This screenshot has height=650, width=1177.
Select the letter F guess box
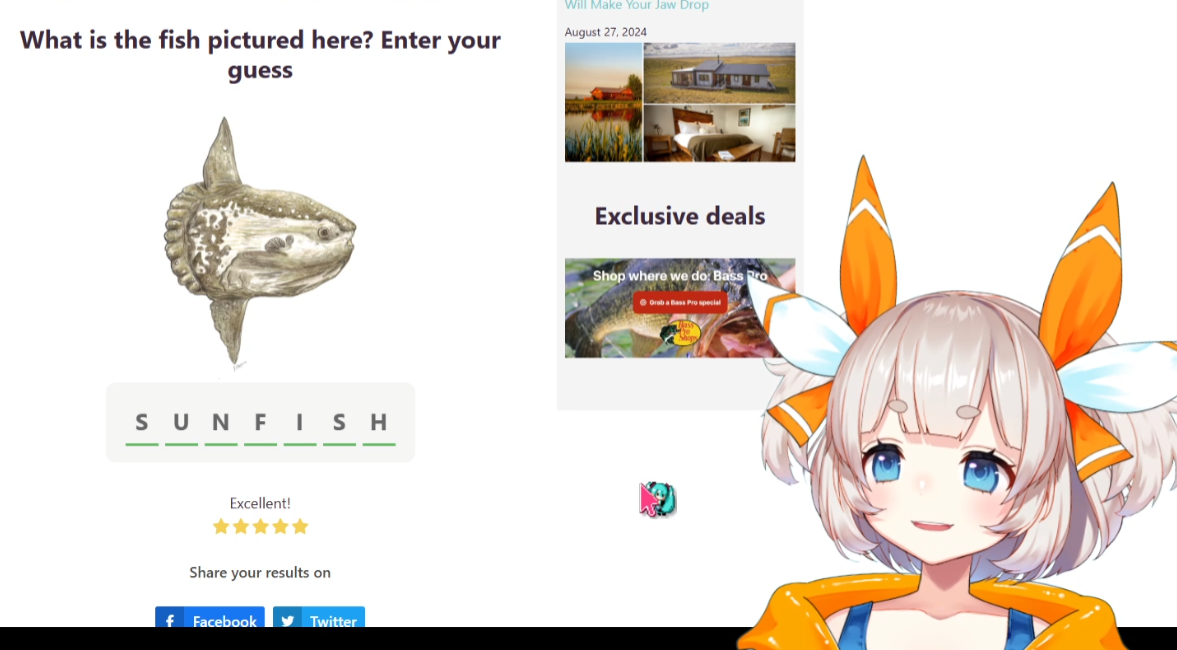pos(260,424)
